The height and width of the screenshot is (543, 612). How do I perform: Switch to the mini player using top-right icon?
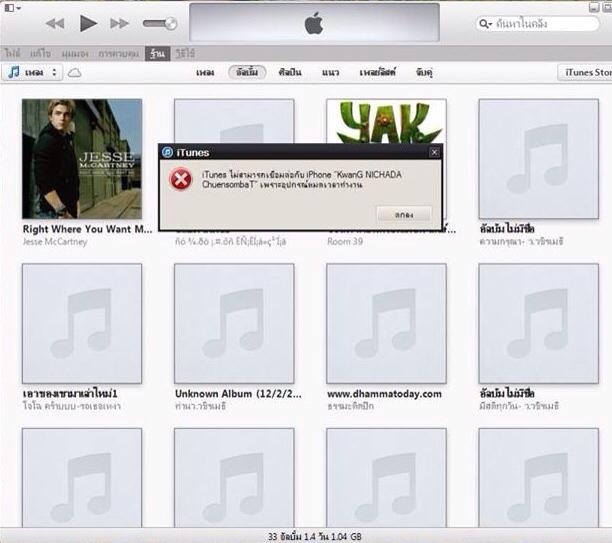594,7
